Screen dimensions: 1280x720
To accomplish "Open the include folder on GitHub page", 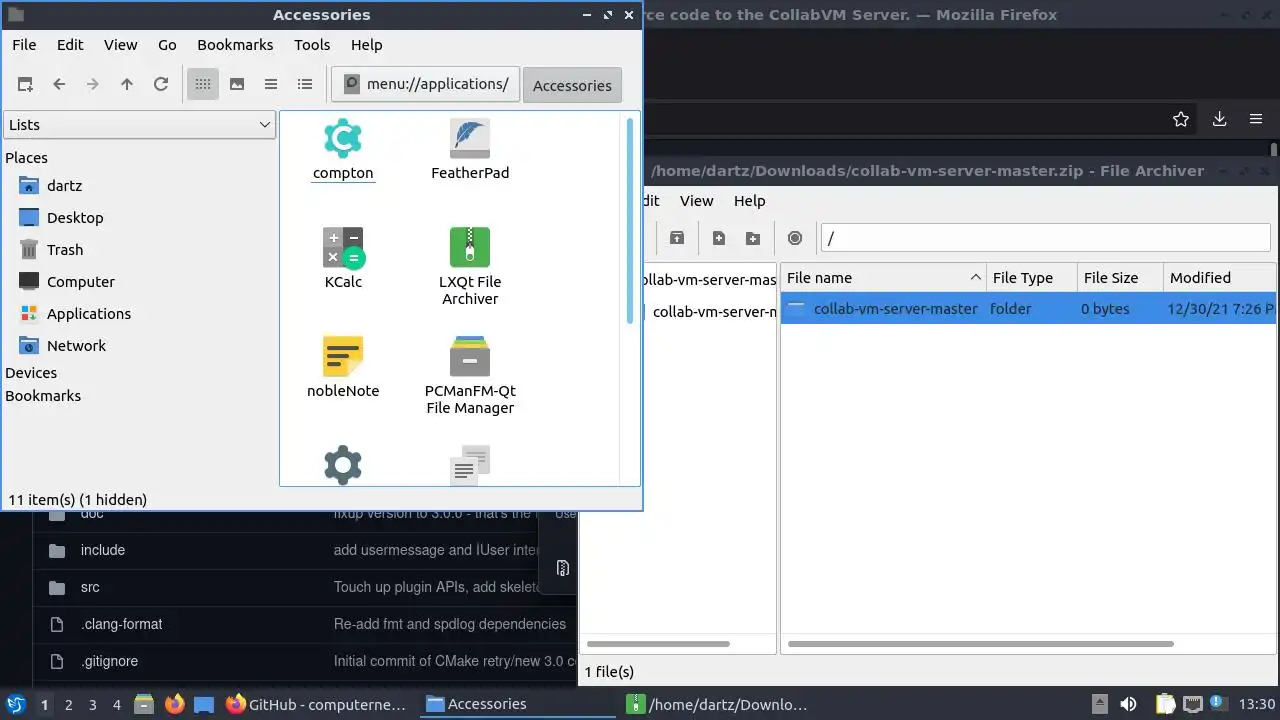I will pos(103,550).
